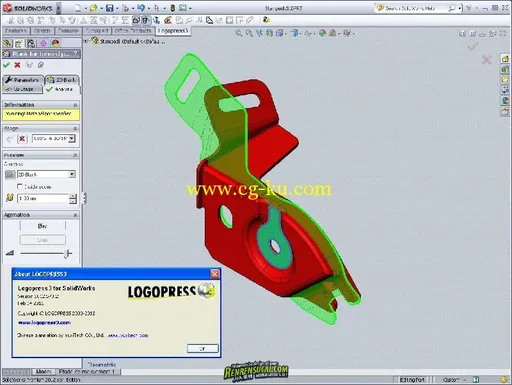Image resolution: width=512 pixels, height=385 pixels.
Task: Click the red X icon in Stage section
Action: 22,139
